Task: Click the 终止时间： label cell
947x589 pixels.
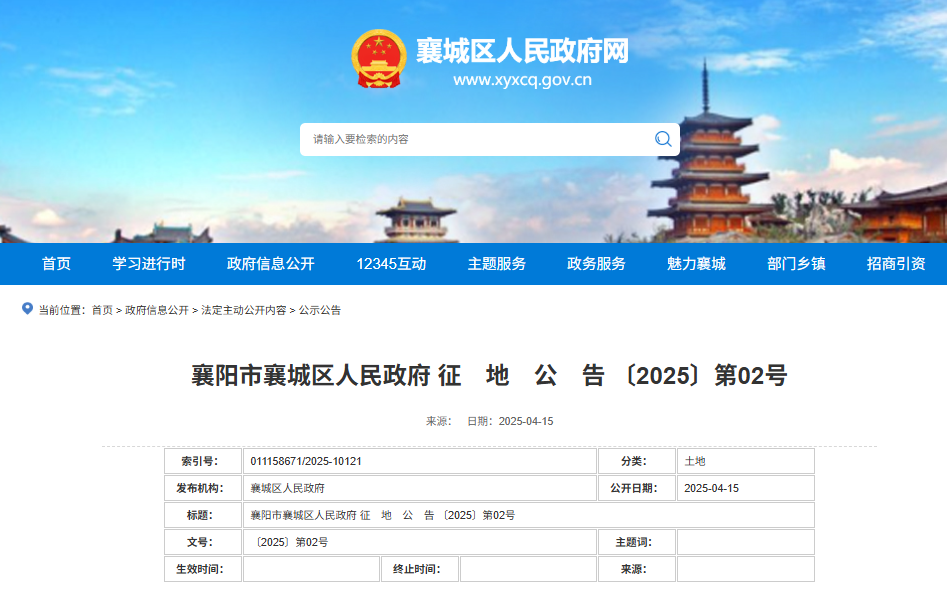Action: tap(420, 569)
